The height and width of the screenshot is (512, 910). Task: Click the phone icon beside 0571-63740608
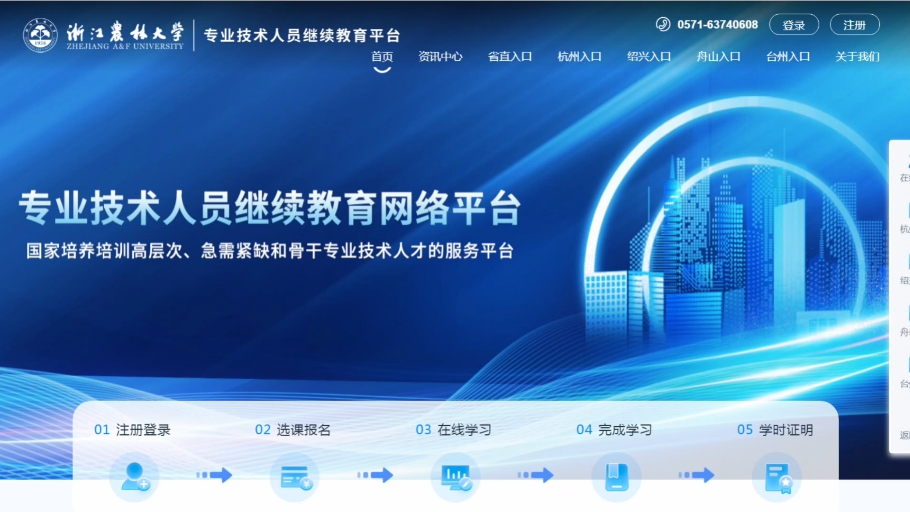point(663,25)
